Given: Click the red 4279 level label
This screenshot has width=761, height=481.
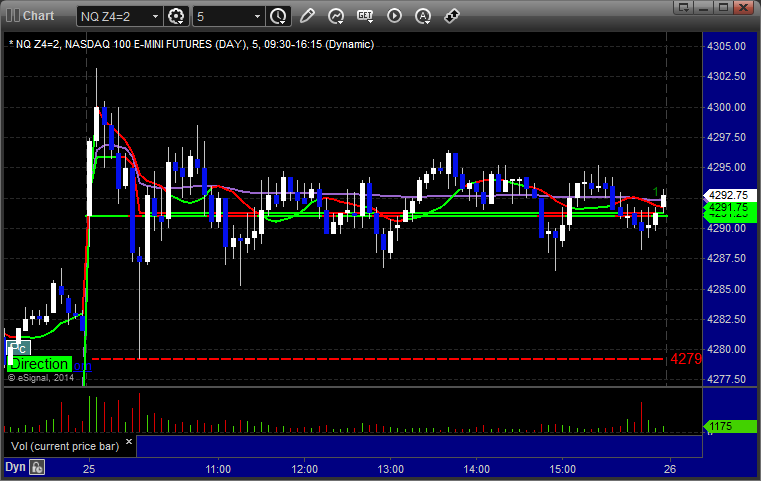Looking at the screenshot, I should 686,359.
